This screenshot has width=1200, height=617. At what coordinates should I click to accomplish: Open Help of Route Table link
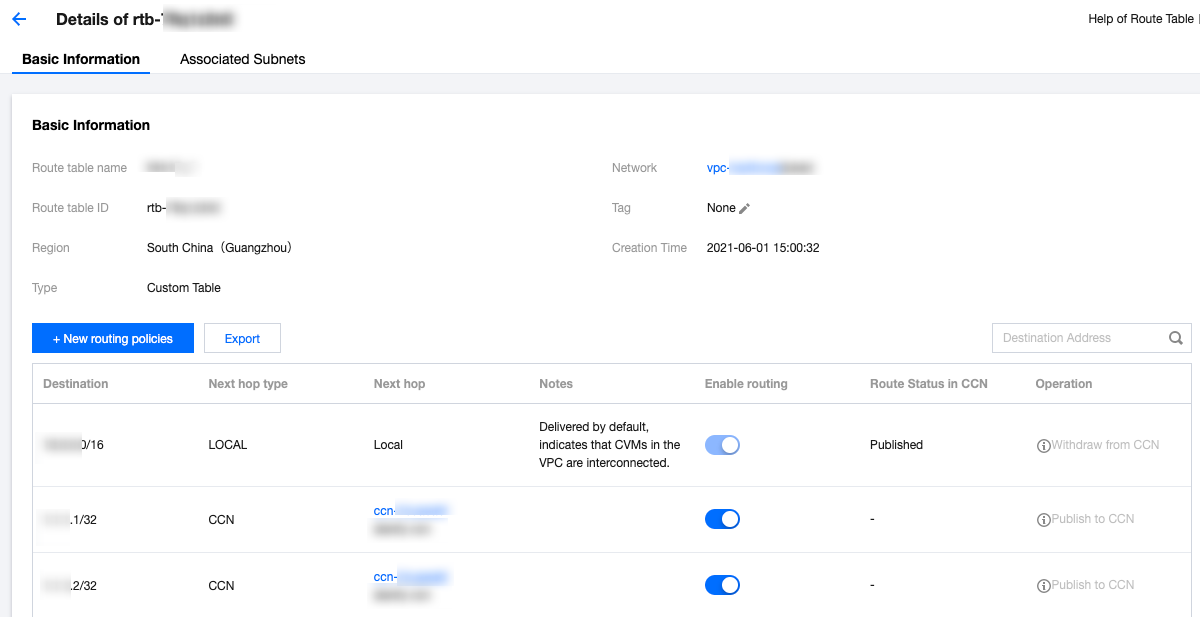tap(1140, 19)
